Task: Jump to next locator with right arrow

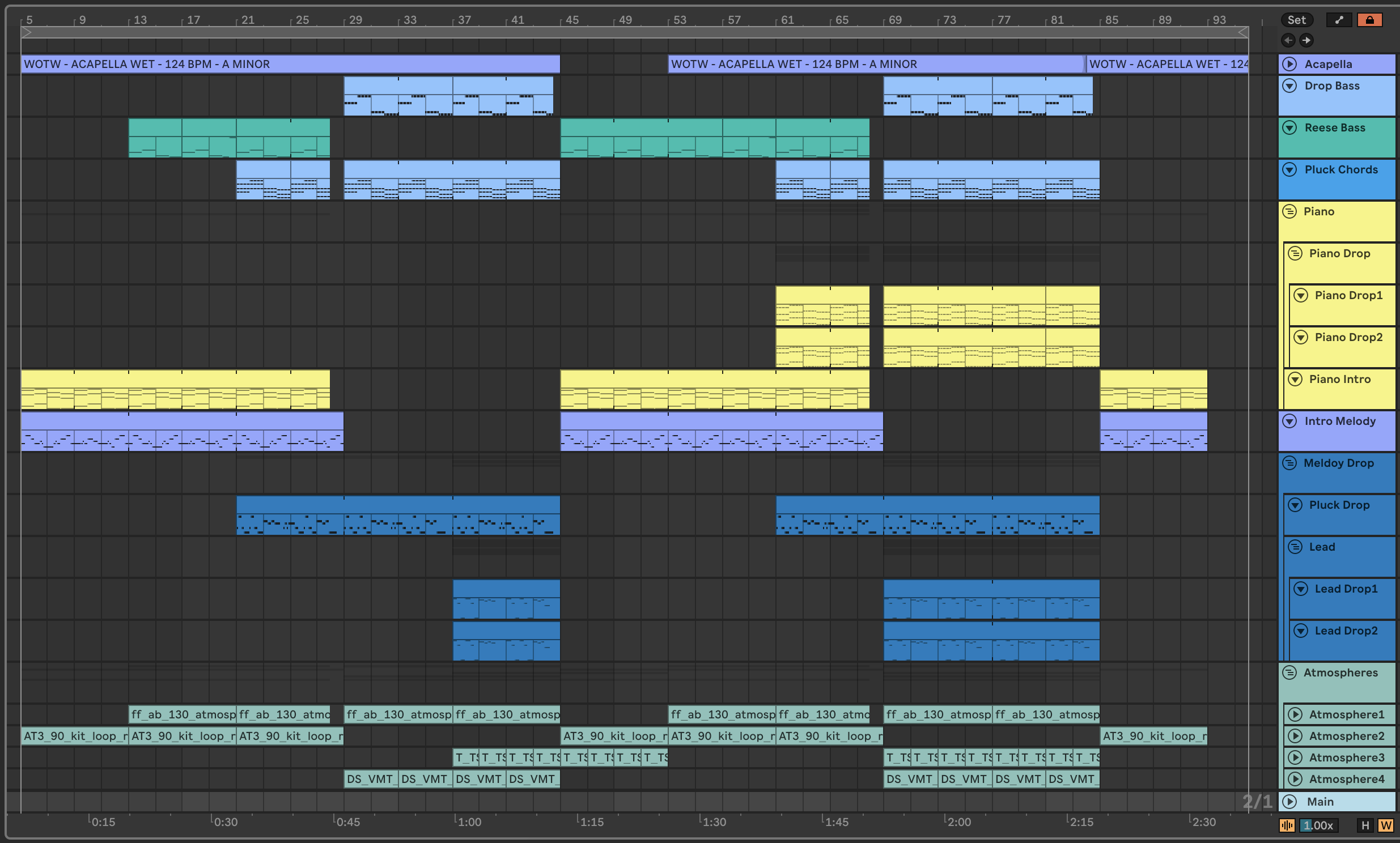Action: point(1306,40)
